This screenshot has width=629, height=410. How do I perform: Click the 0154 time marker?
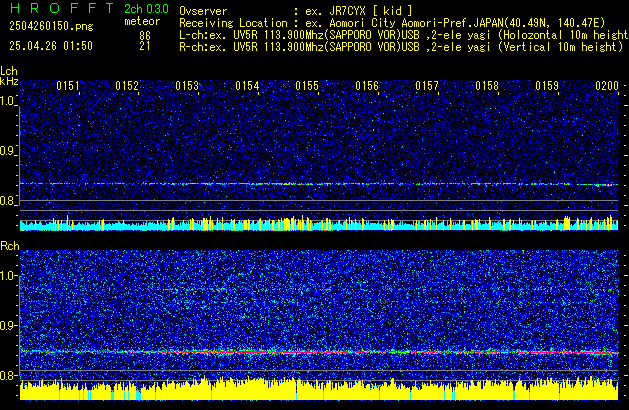pos(247,86)
